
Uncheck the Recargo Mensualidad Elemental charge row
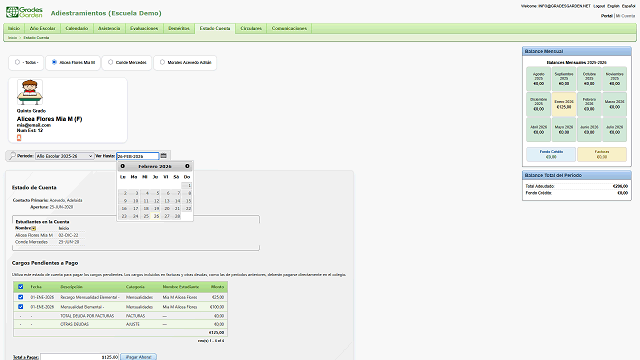(20, 297)
